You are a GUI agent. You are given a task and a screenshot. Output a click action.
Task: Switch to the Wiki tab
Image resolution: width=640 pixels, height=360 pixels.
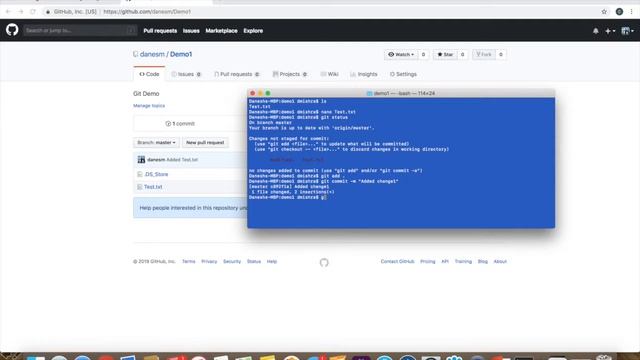tap(329, 74)
